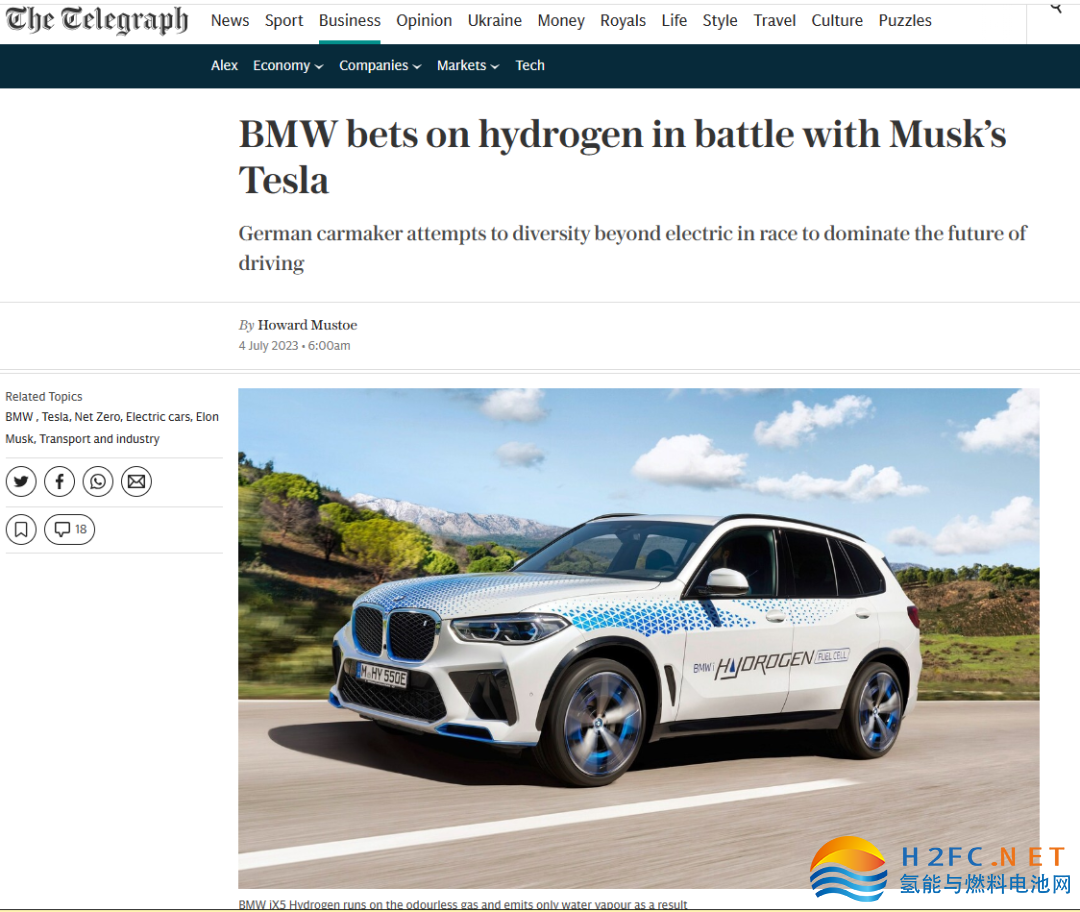
Task: Open the Net Zero topic
Action: [x=97, y=417]
